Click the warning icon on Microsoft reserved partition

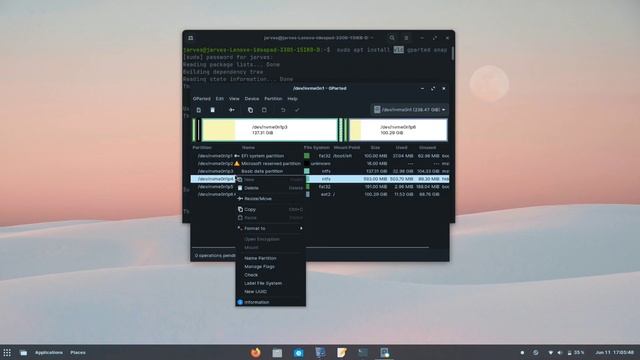tap(237, 163)
